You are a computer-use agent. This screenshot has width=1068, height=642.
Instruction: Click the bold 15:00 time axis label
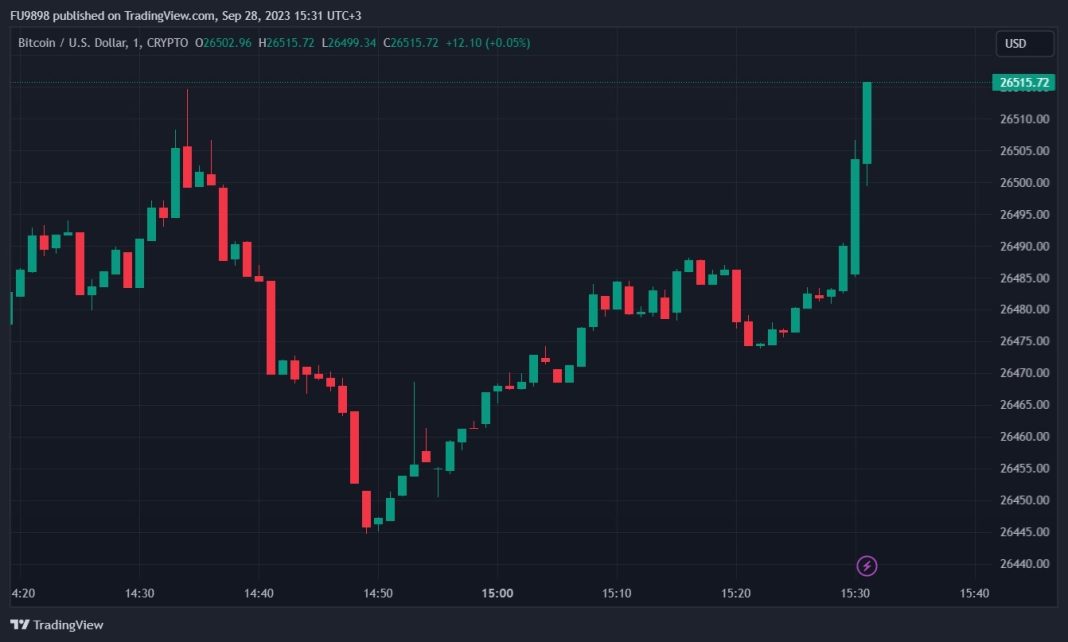[497, 594]
